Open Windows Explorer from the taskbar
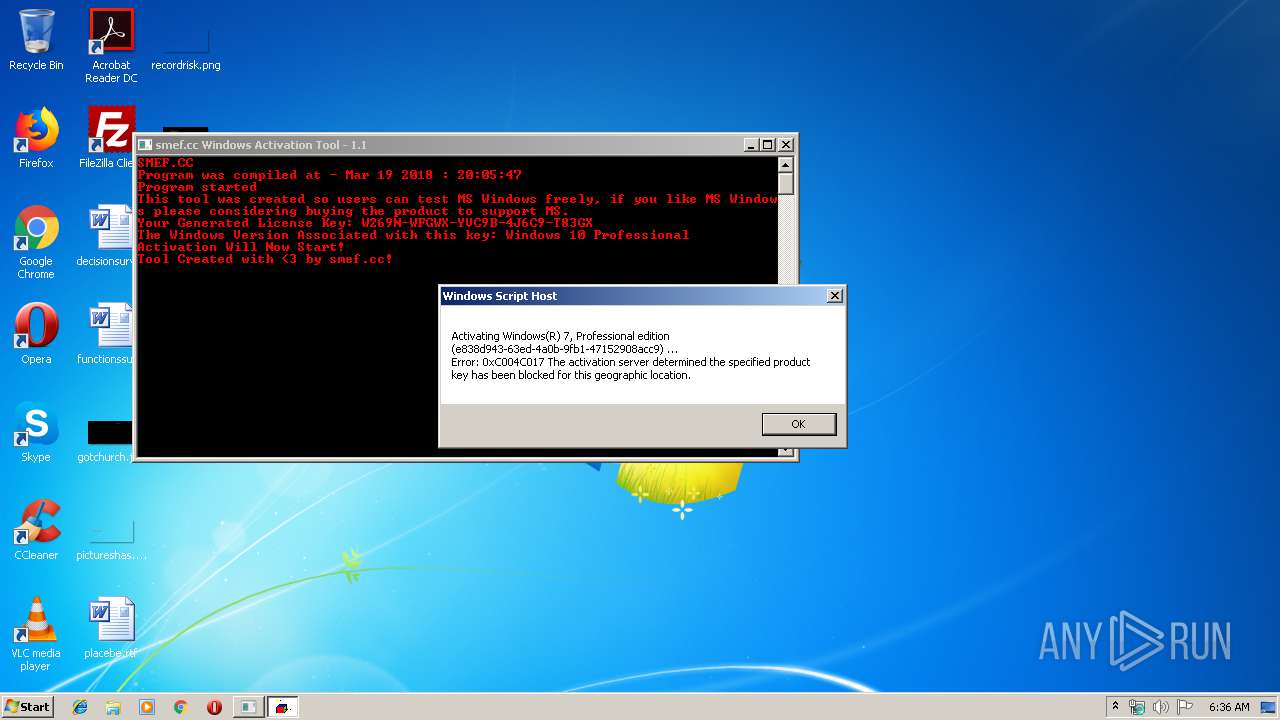 (113, 707)
